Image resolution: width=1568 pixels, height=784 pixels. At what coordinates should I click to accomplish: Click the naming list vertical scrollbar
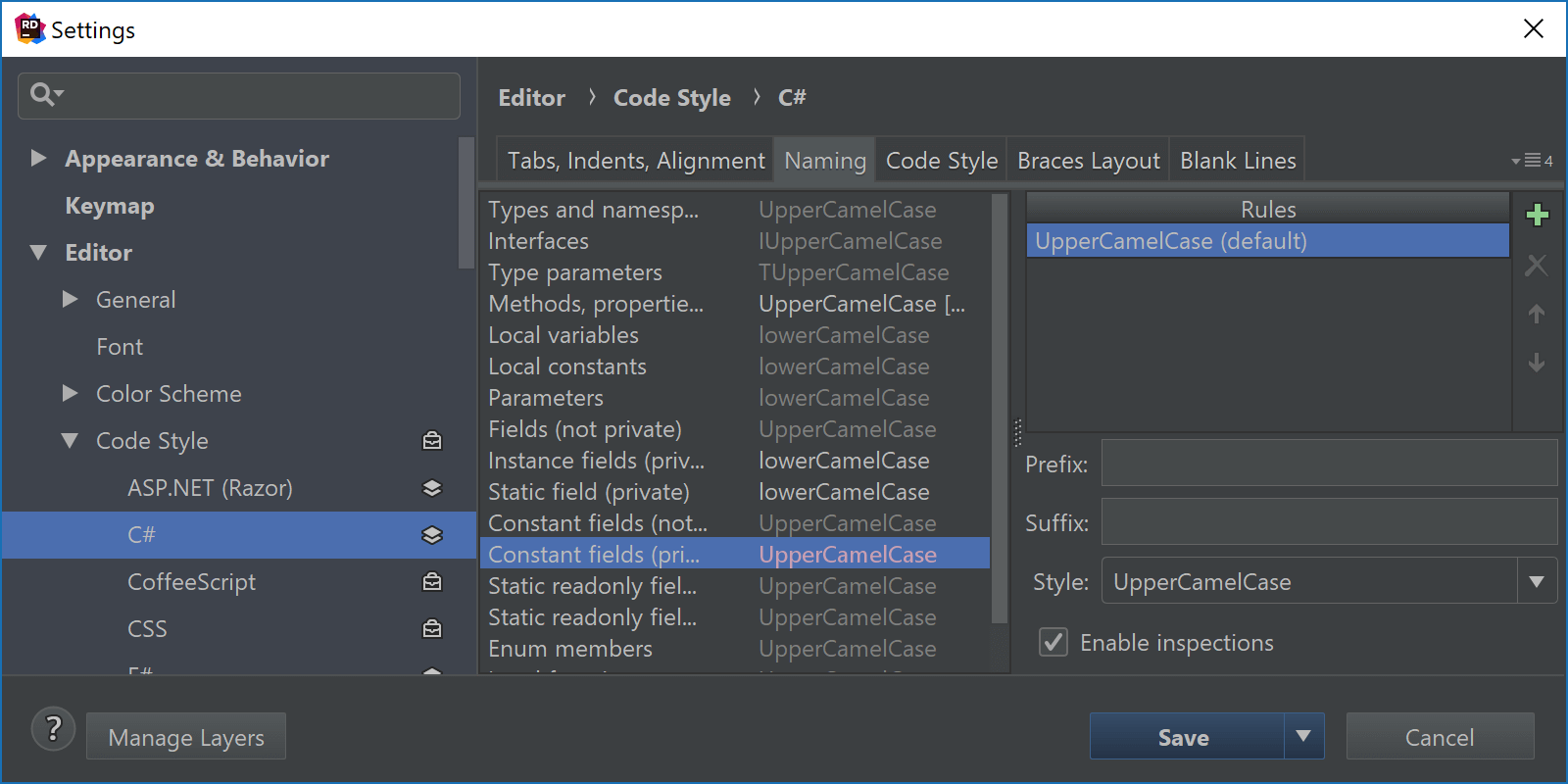(1000, 409)
